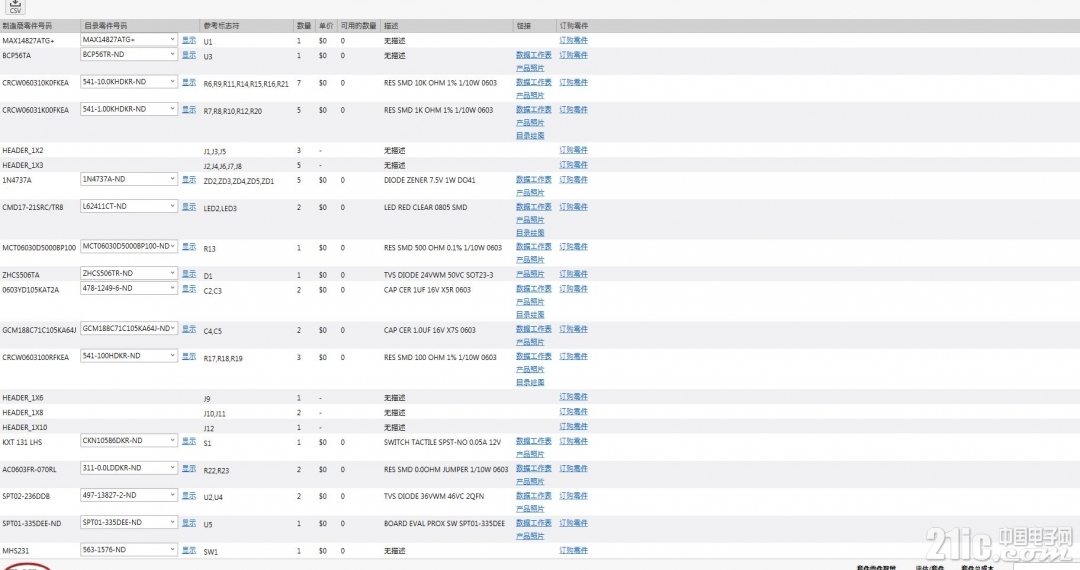Open 产品照片 for AC0603FR-070RL
The image size is (1080, 570).
(x=530, y=482)
